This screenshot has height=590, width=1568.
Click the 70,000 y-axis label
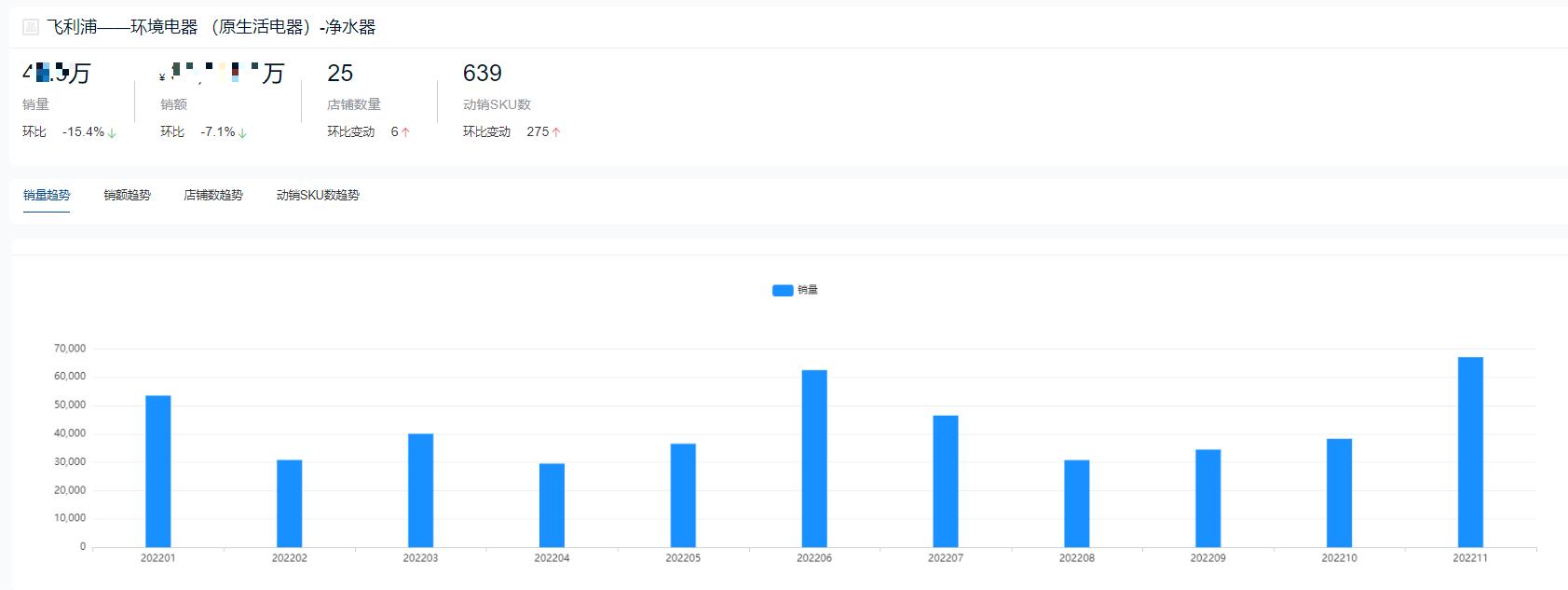tap(70, 349)
